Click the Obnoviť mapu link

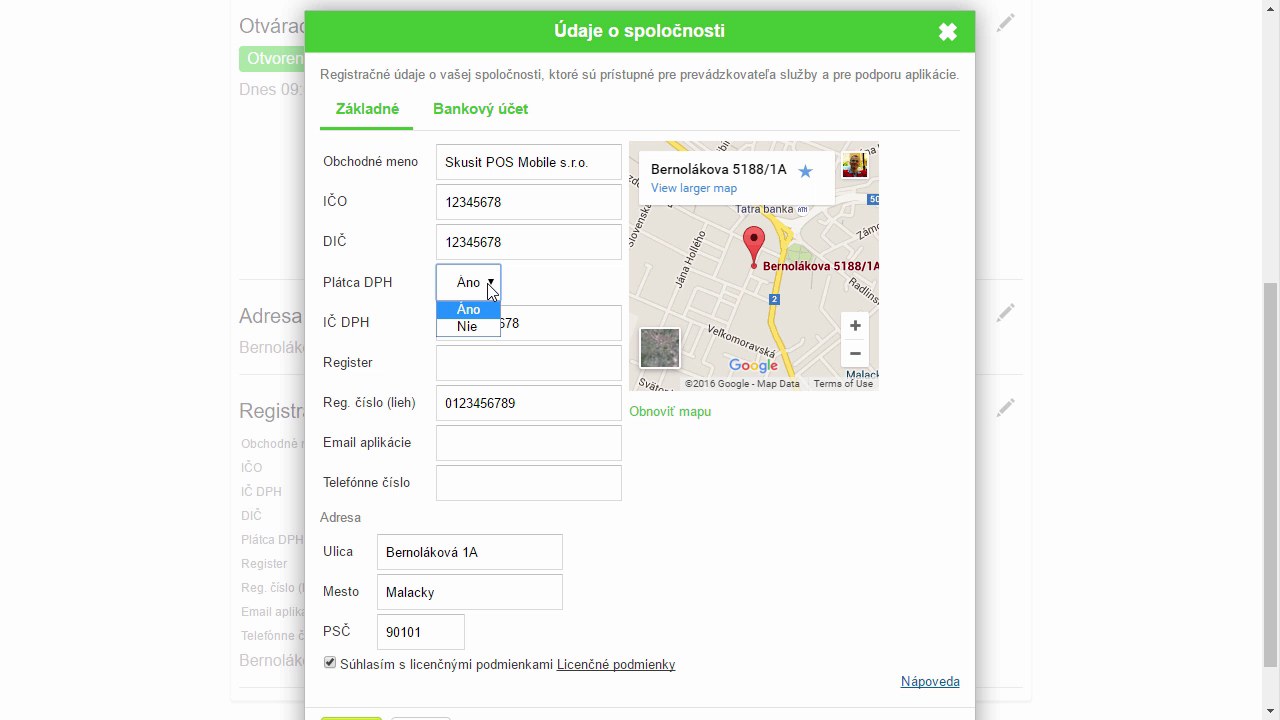(x=670, y=411)
